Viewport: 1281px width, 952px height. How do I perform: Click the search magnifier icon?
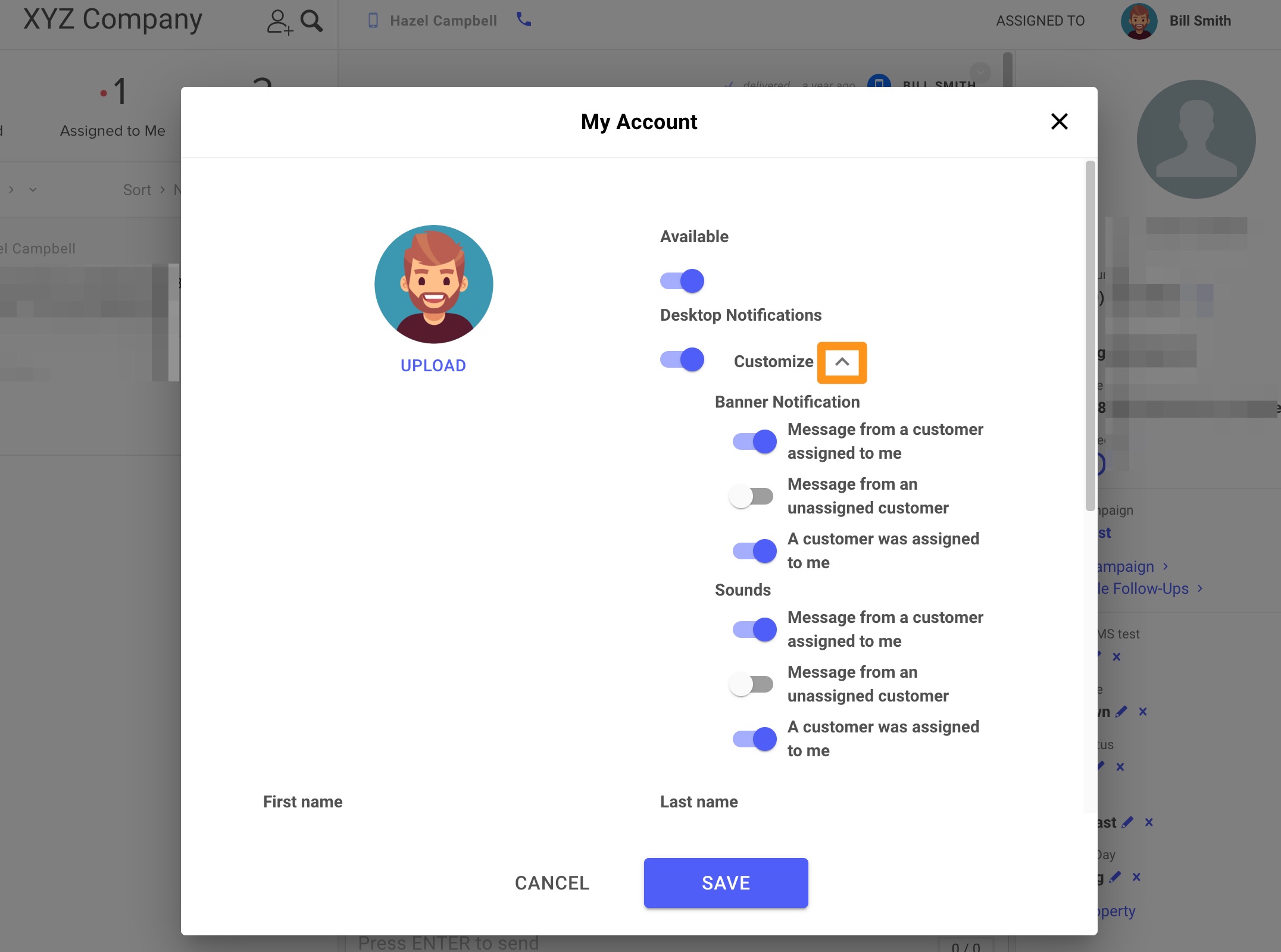(311, 21)
